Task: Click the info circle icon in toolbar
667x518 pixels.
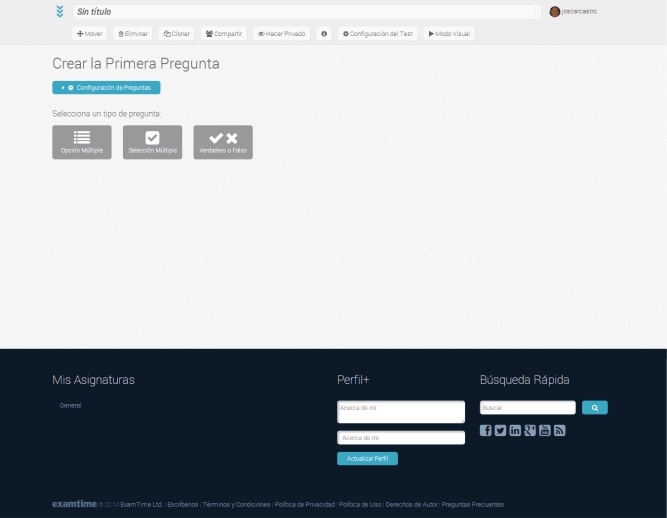Action: [x=324, y=34]
